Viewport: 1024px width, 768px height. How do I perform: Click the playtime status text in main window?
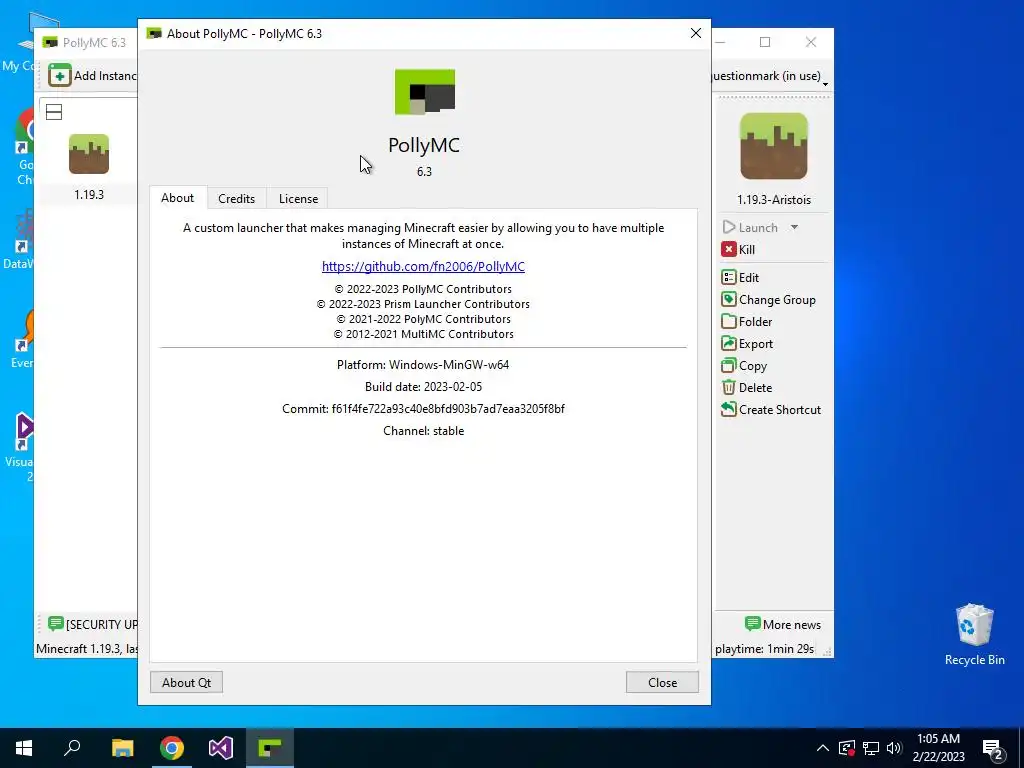point(764,649)
